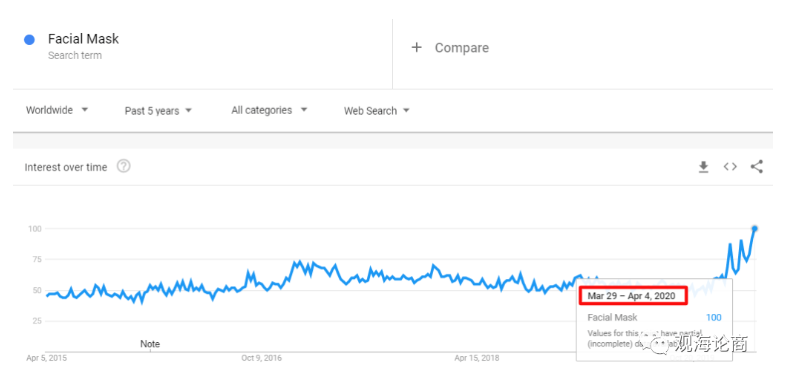Viewport: 804px width, 390px height.
Task: Expand the Past 5 years dropdown
Action: pyautogui.click(x=158, y=111)
